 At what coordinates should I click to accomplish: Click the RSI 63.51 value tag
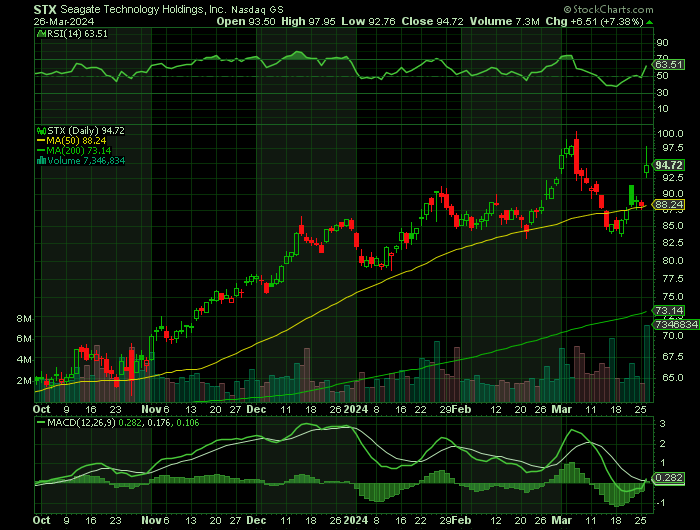point(668,65)
